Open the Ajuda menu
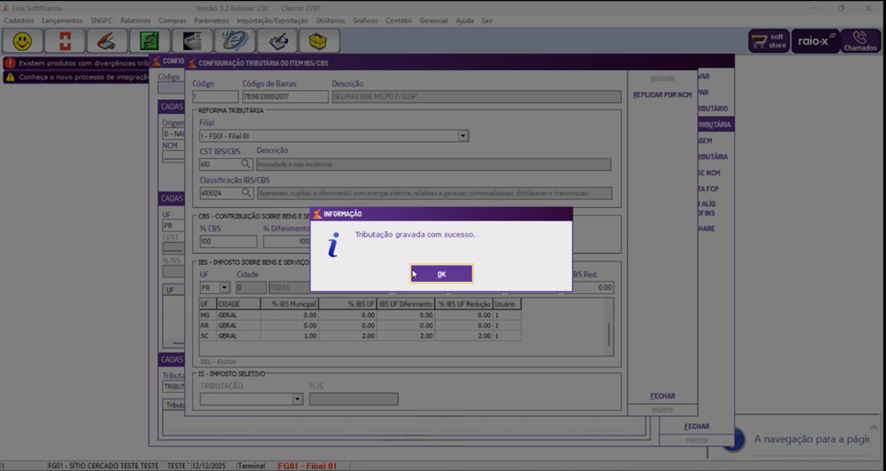 pyautogui.click(x=464, y=20)
